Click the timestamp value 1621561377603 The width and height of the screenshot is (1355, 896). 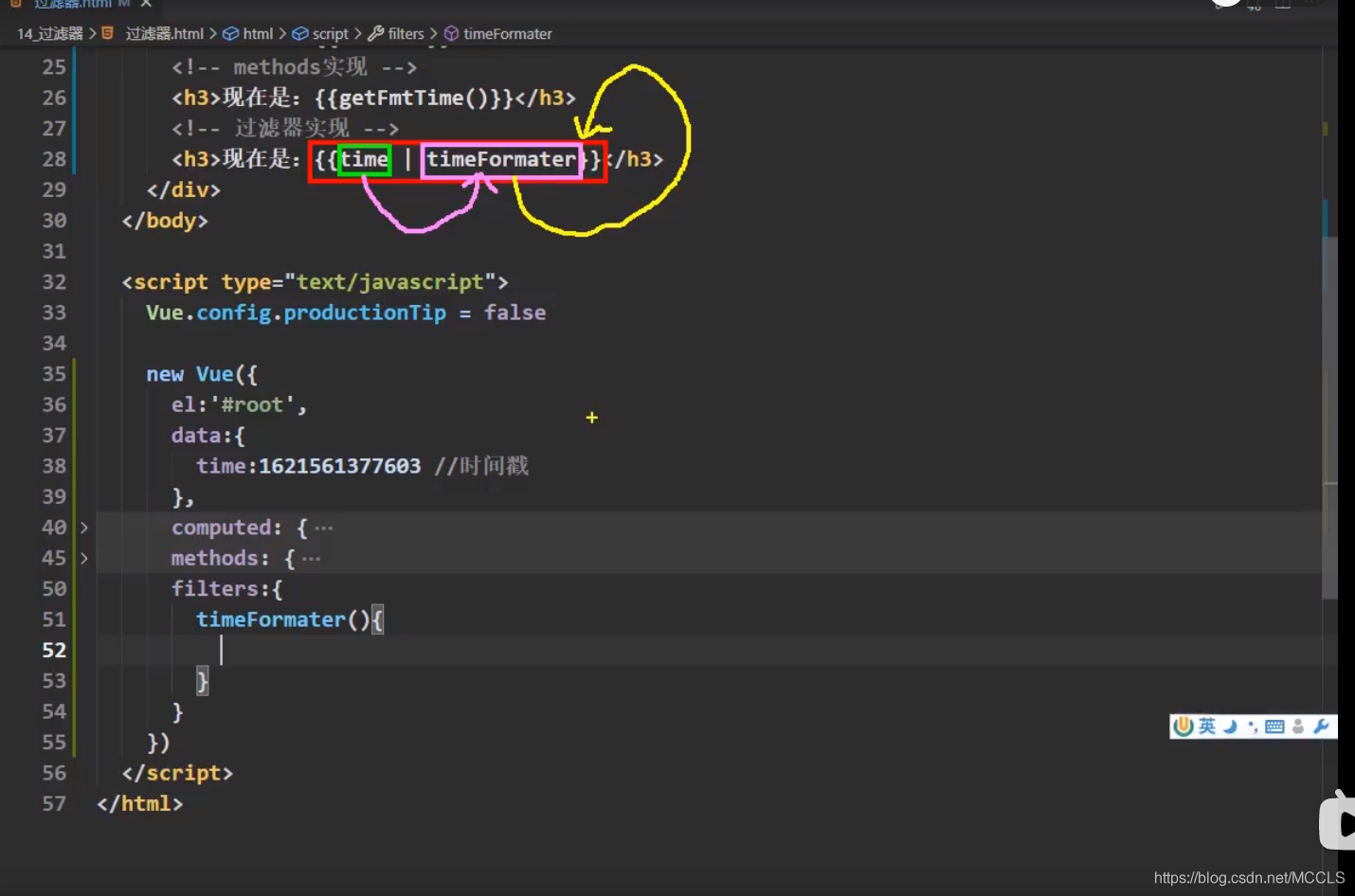[x=340, y=466]
